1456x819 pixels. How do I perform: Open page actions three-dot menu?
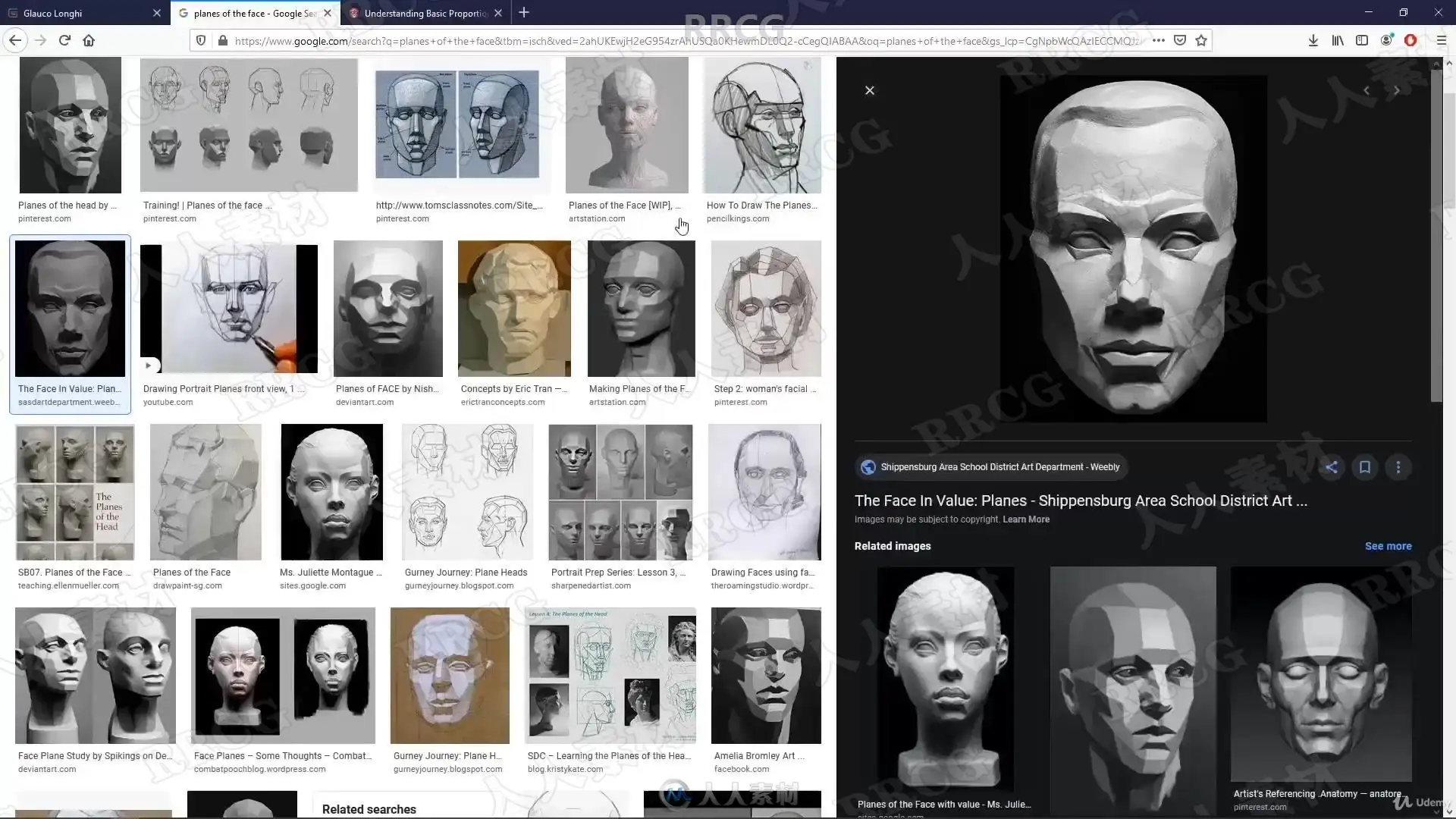[1158, 40]
